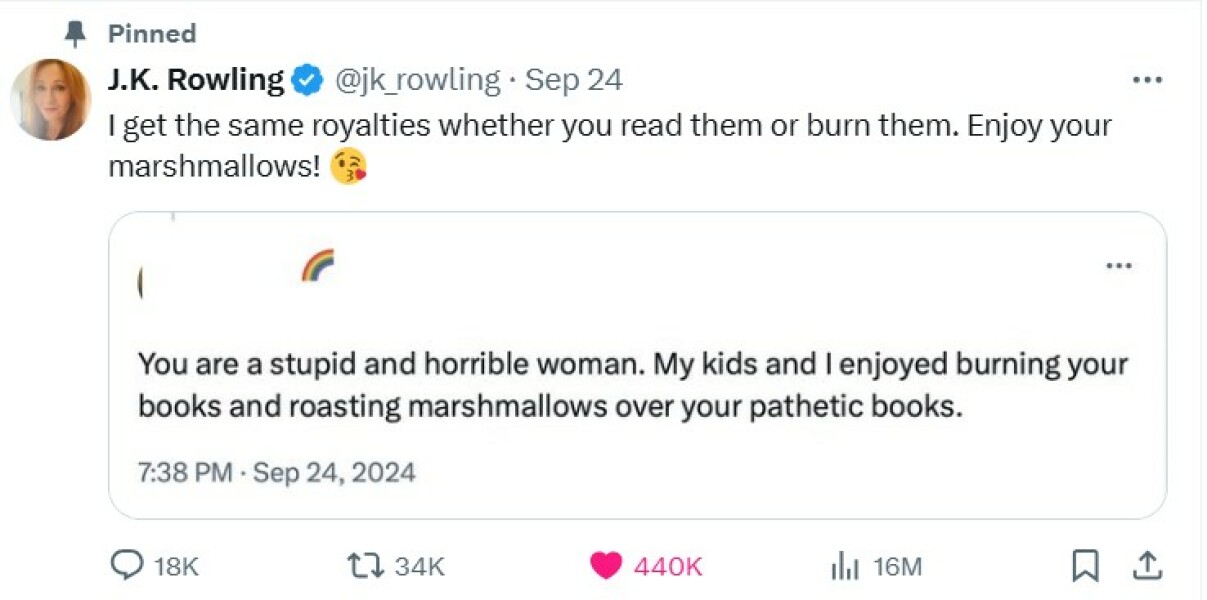This screenshot has height=600, width=1207.
Task: Click J.K. Rowling's verified badge
Action: click(x=308, y=78)
